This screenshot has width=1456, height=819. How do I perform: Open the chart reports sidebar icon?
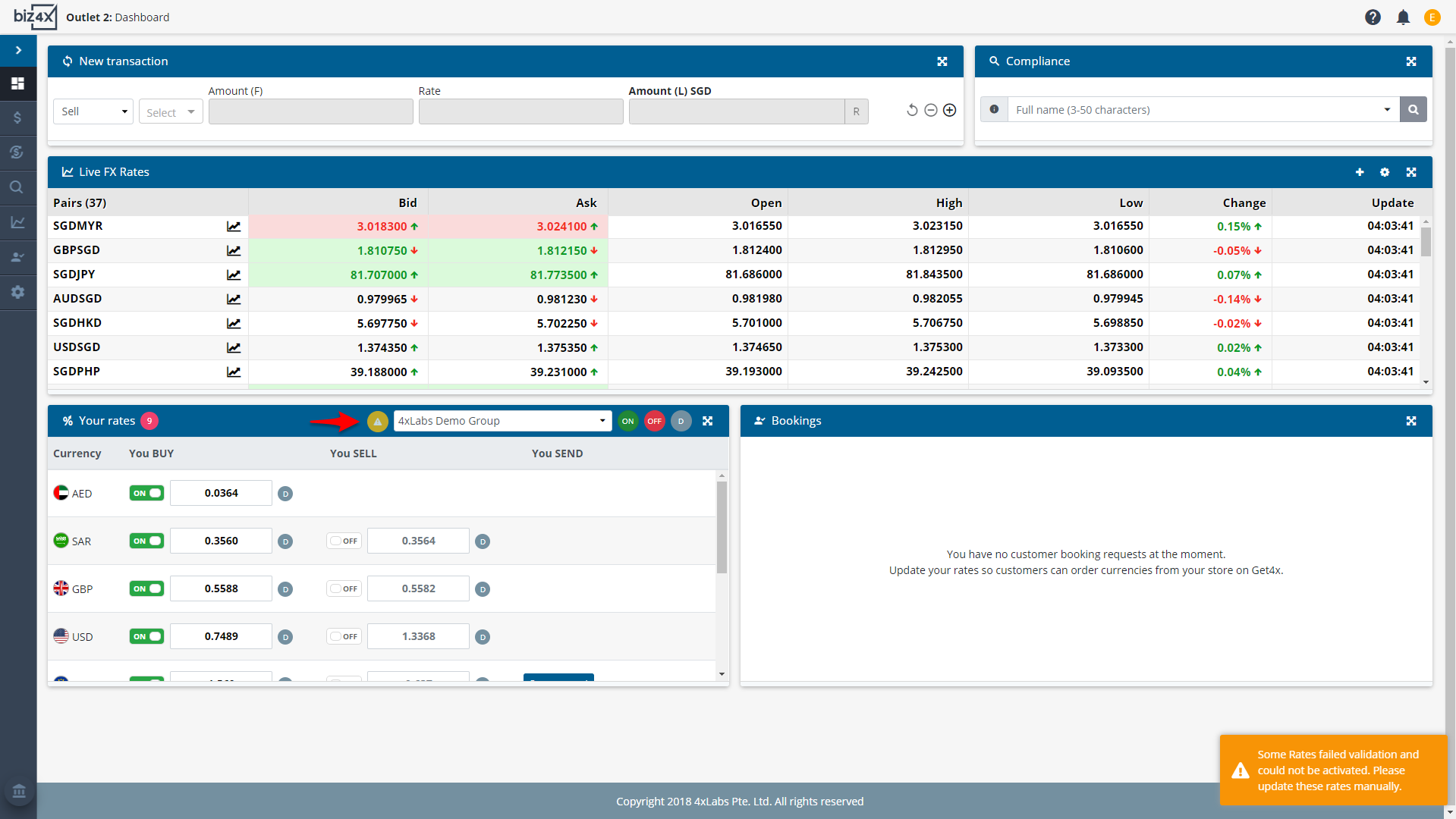click(18, 222)
